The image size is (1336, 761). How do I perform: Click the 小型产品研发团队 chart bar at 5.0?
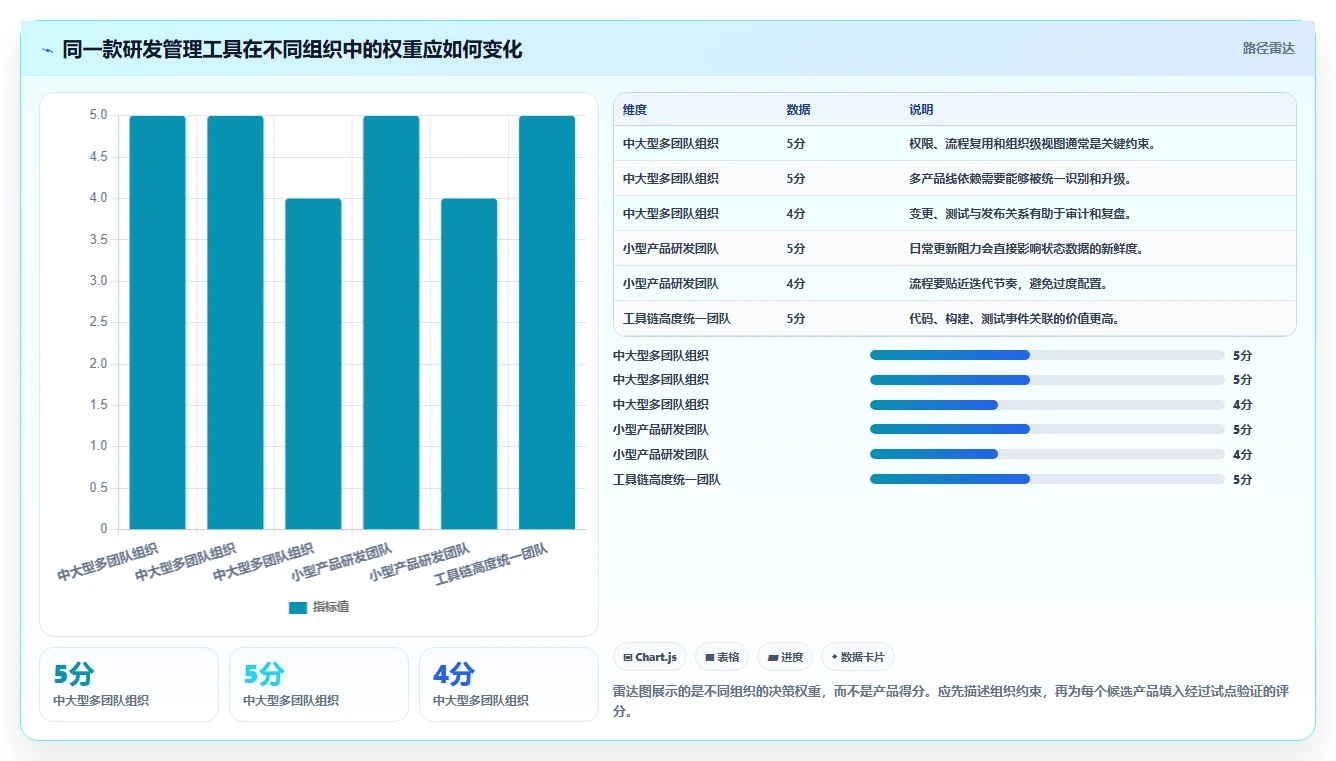(391, 322)
